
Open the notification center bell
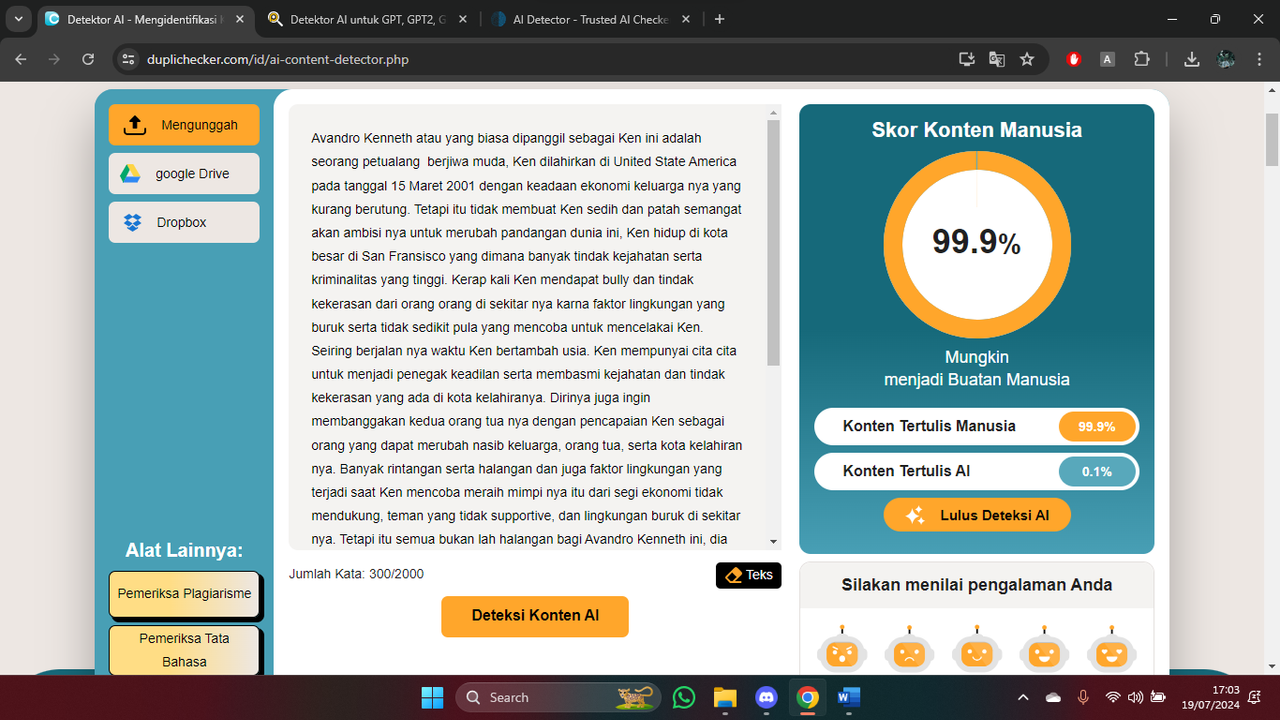coord(1254,697)
